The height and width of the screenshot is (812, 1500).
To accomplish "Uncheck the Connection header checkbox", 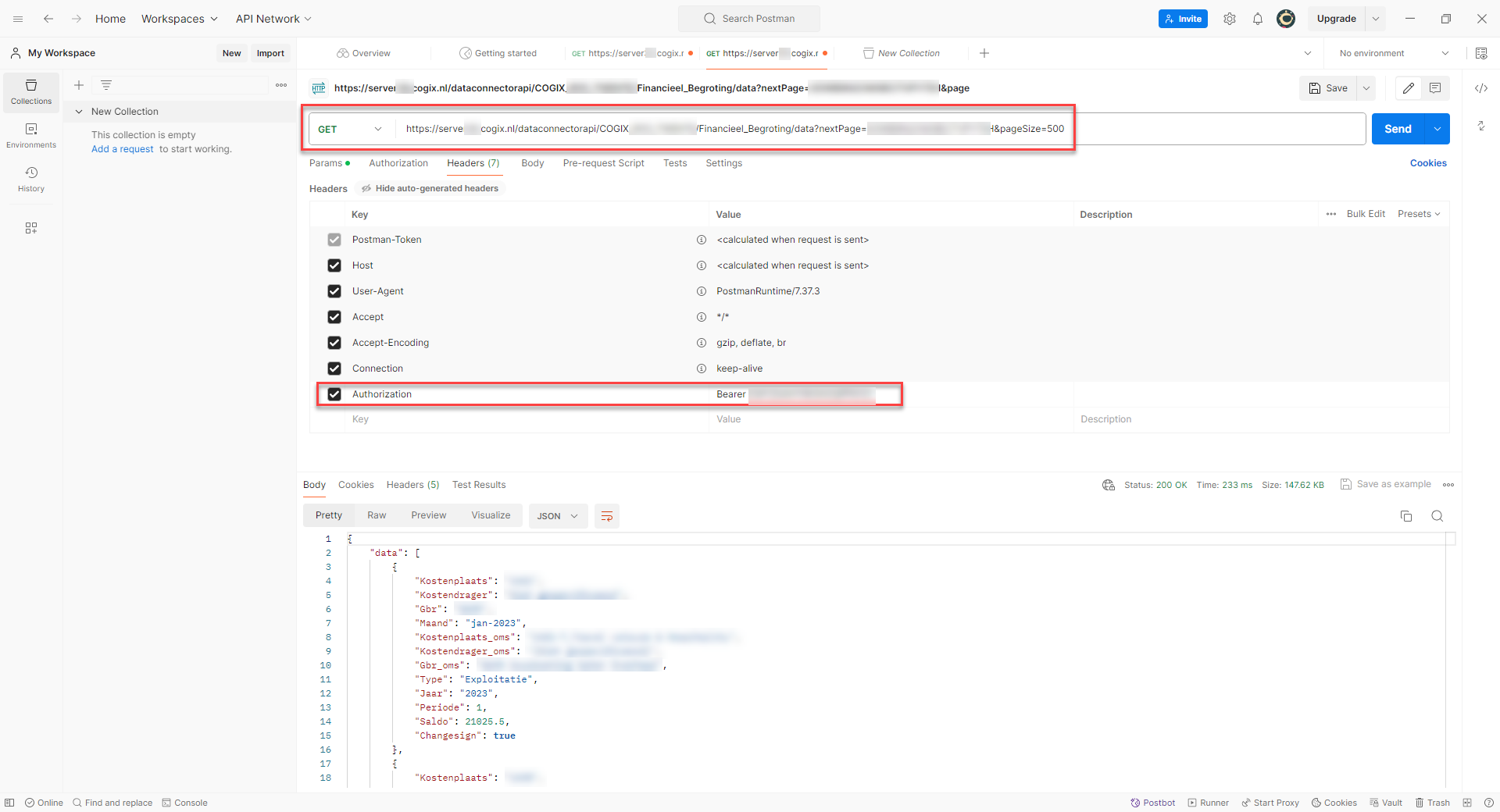I will (x=334, y=369).
